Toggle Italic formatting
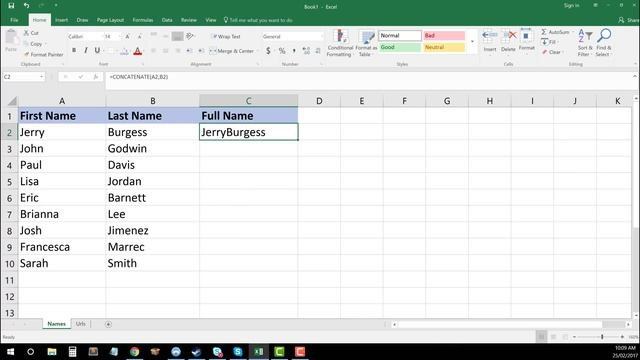This screenshot has height=360, width=640. point(85,51)
